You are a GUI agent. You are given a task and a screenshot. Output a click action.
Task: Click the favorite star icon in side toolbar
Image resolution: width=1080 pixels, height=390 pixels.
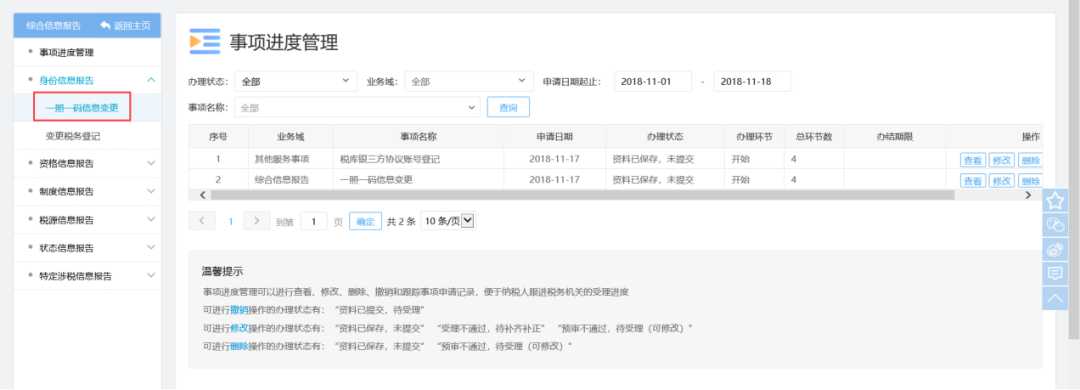(1055, 201)
